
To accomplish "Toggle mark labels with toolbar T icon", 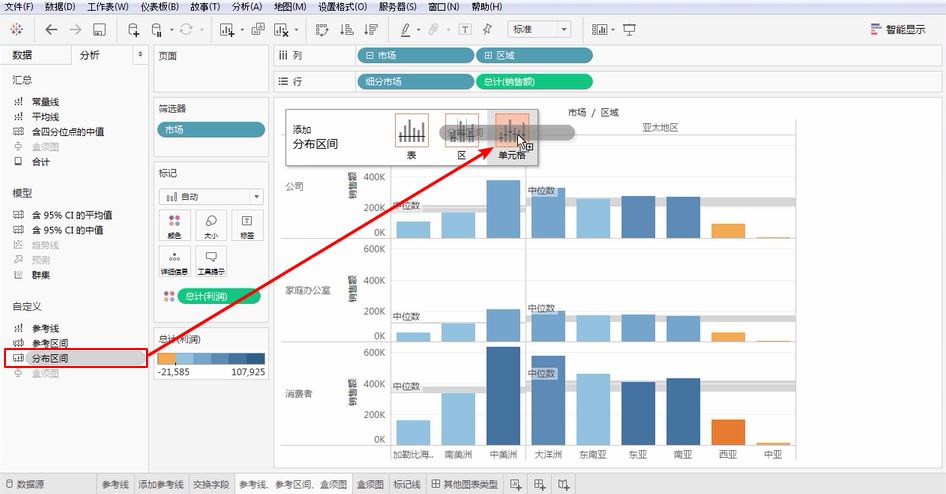I will (x=465, y=30).
